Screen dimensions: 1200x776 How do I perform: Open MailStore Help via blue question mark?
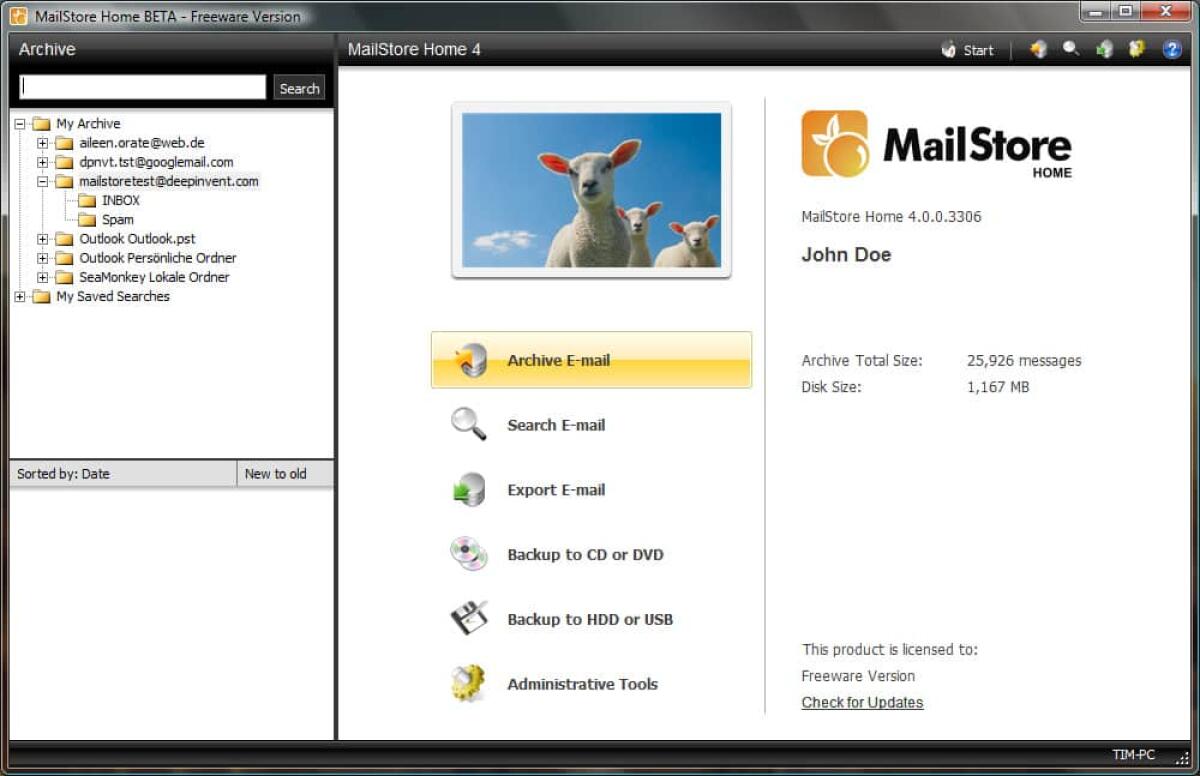[1170, 49]
